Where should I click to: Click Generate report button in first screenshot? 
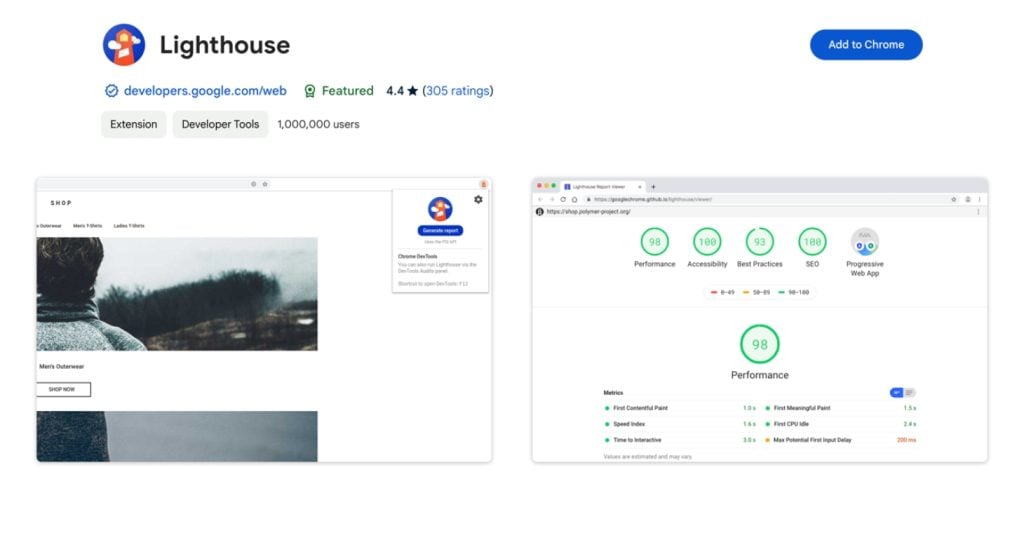pyautogui.click(x=440, y=231)
